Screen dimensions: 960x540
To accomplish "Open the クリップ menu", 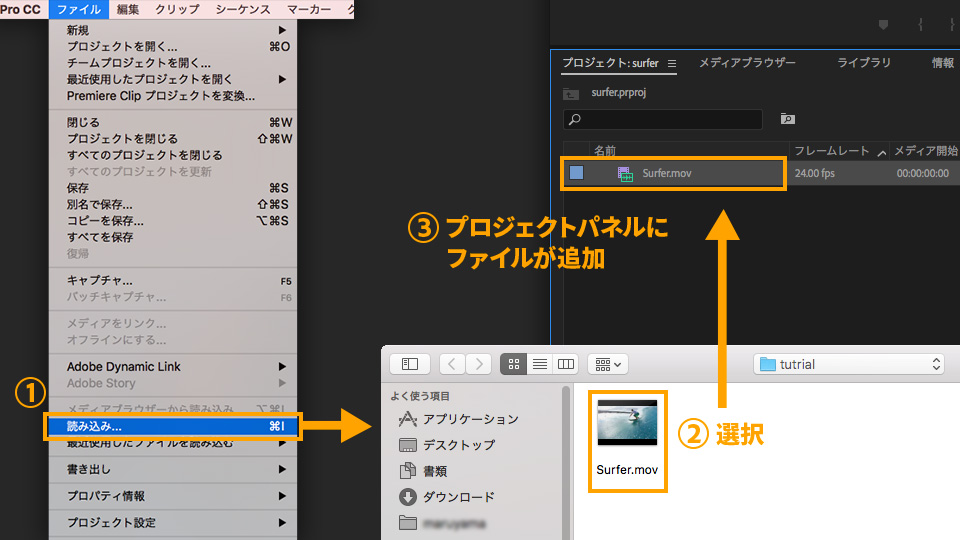I will pos(177,9).
